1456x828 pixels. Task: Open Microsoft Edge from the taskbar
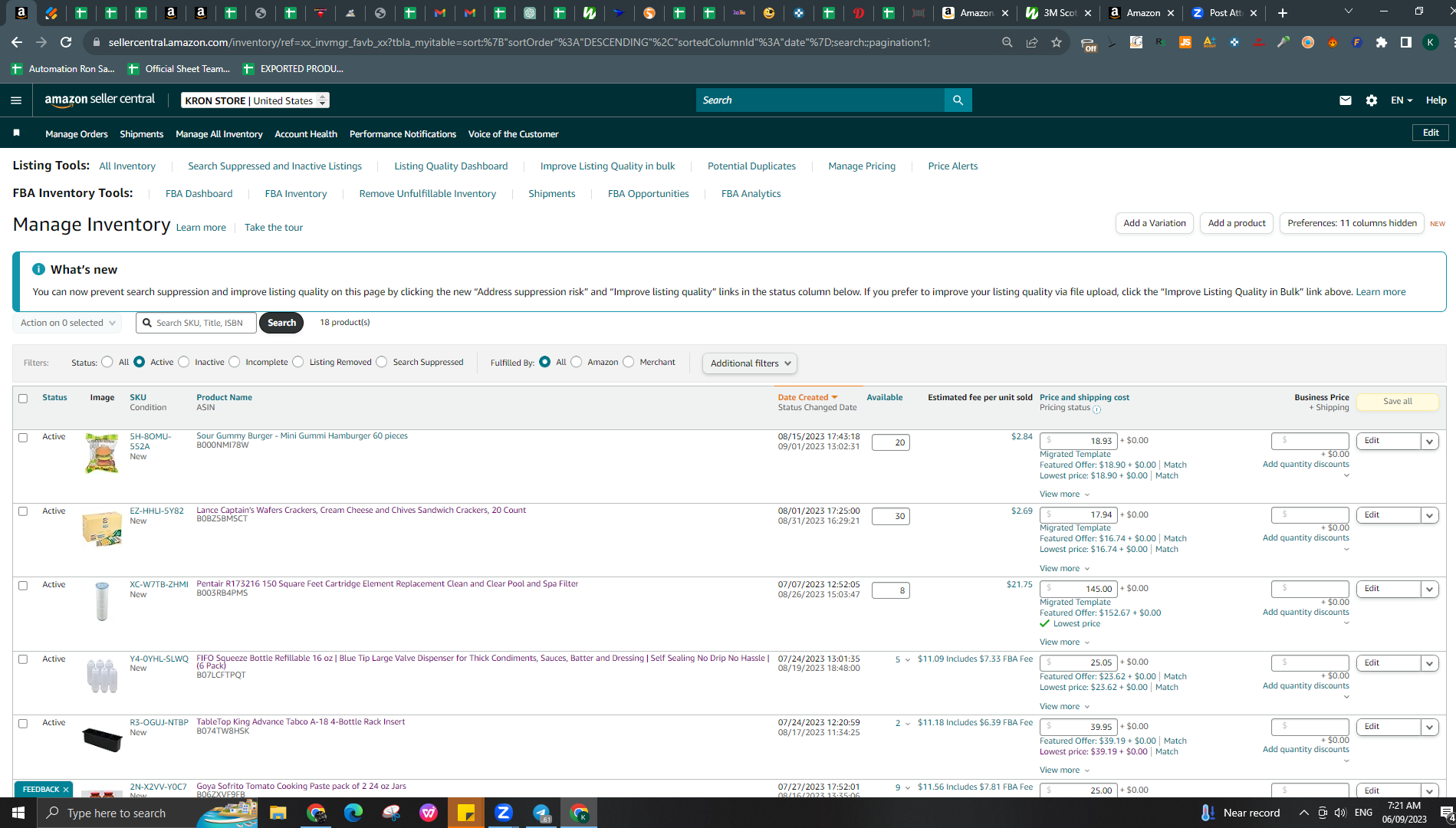coord(353,813)
